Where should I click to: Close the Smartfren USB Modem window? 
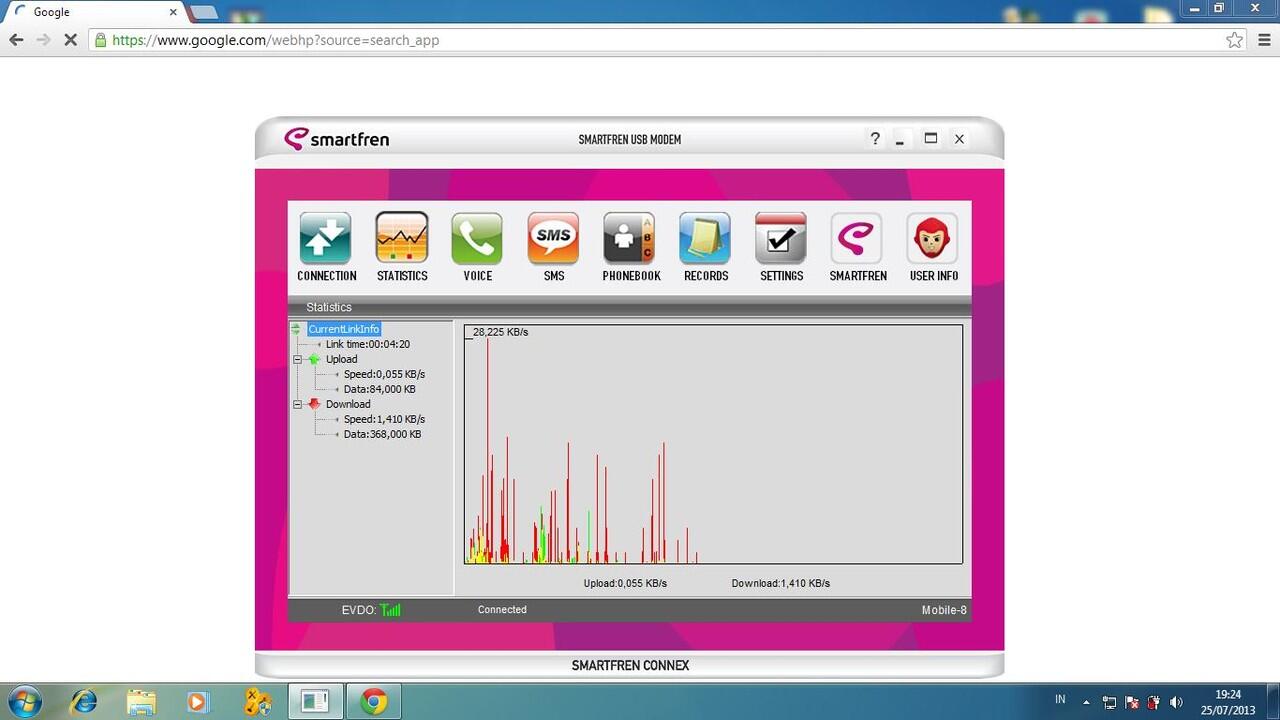click(959, 139)
